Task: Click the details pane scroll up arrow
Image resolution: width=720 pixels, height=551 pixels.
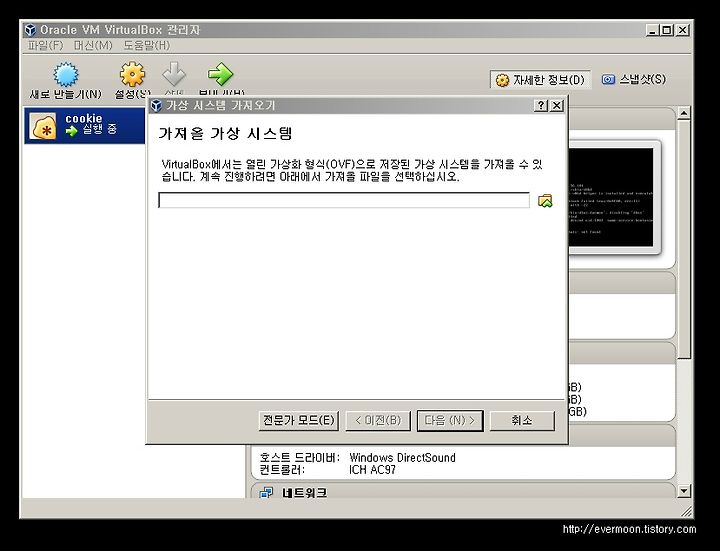Action: pyautogui.click(x=684, y=113)
